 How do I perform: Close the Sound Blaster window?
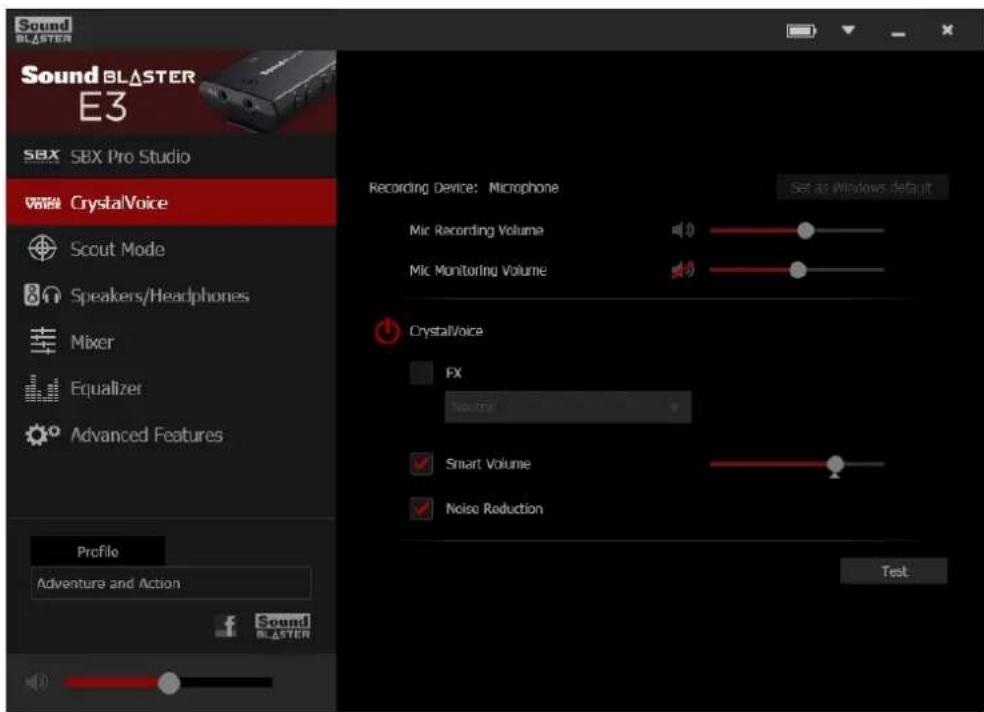[x=948, y=29]
